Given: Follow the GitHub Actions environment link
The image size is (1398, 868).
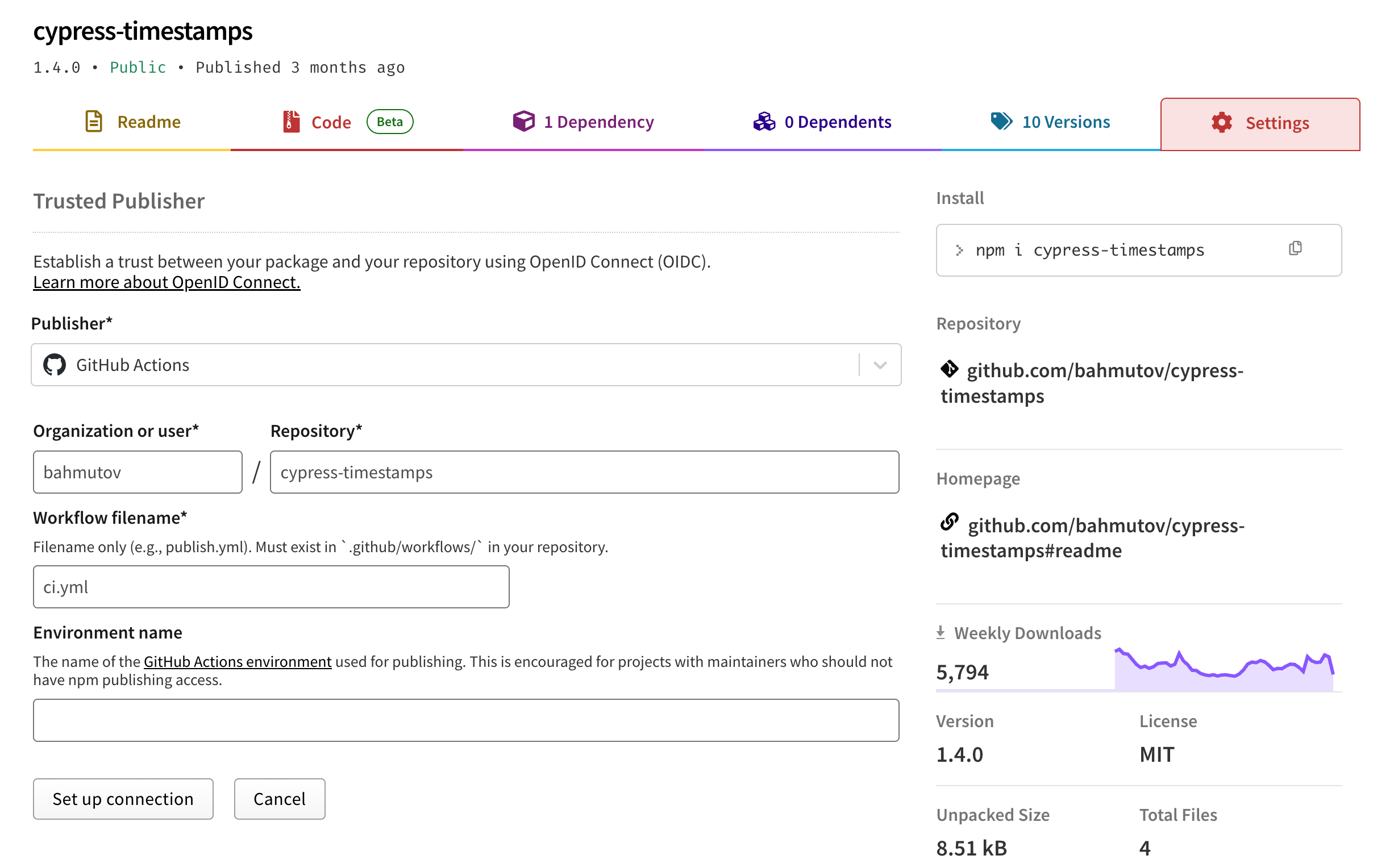Looking at the screenshot, I should click(236, 661).
